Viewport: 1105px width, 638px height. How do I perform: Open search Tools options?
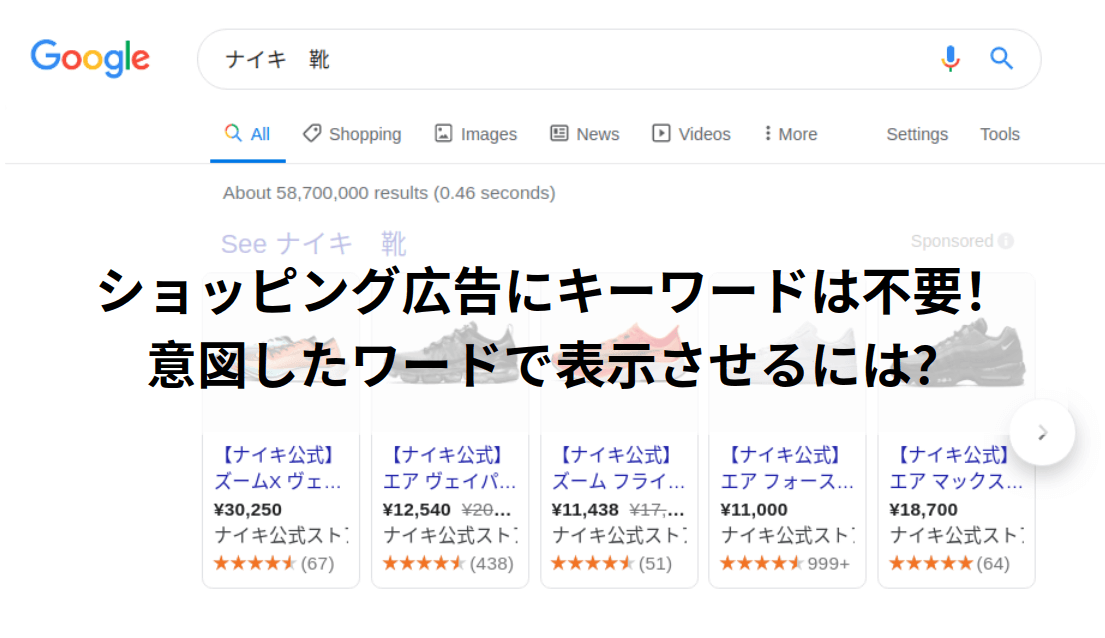pos(999,134)
